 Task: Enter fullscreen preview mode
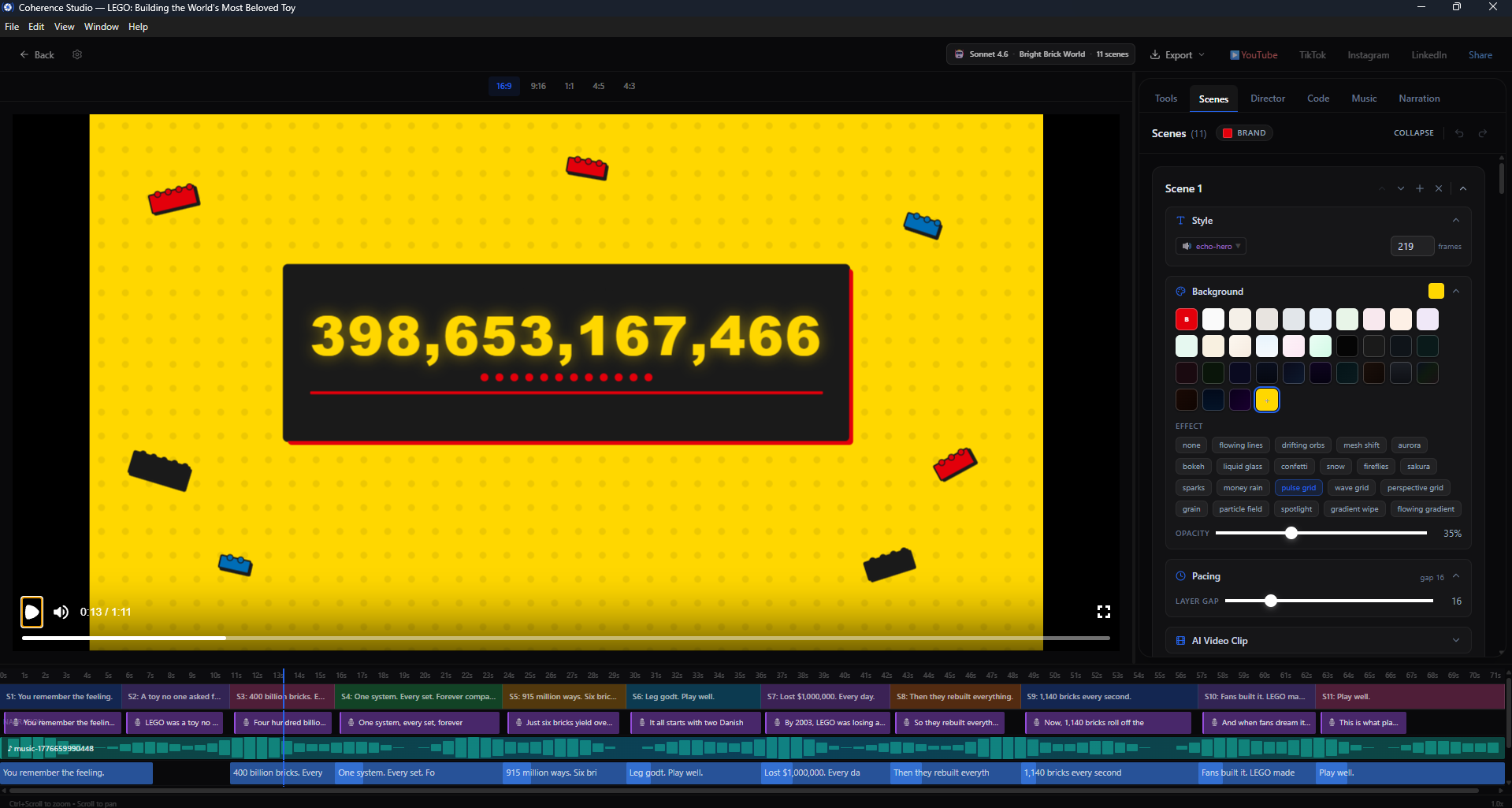[1103, 612]
